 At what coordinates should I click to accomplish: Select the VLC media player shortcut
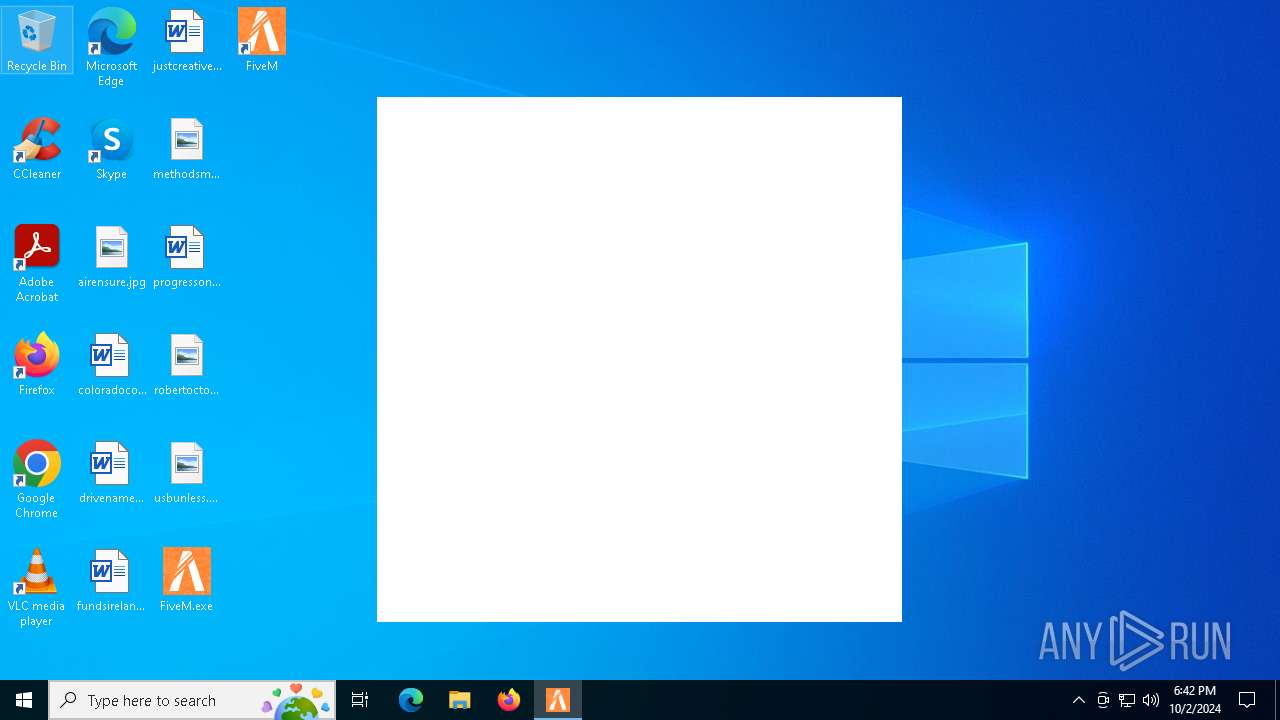(37, 587)
